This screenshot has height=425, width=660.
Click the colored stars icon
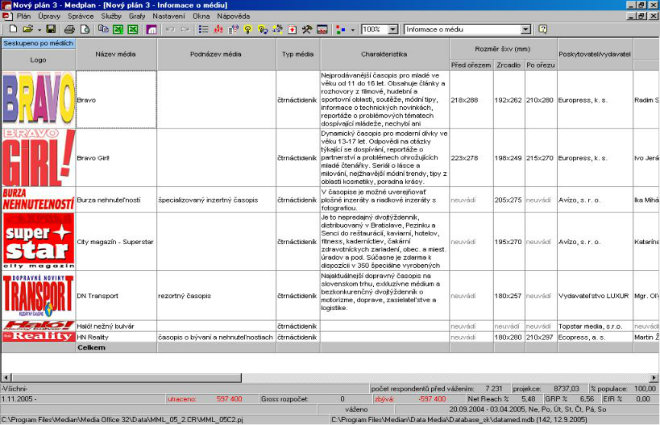[277, 29]
